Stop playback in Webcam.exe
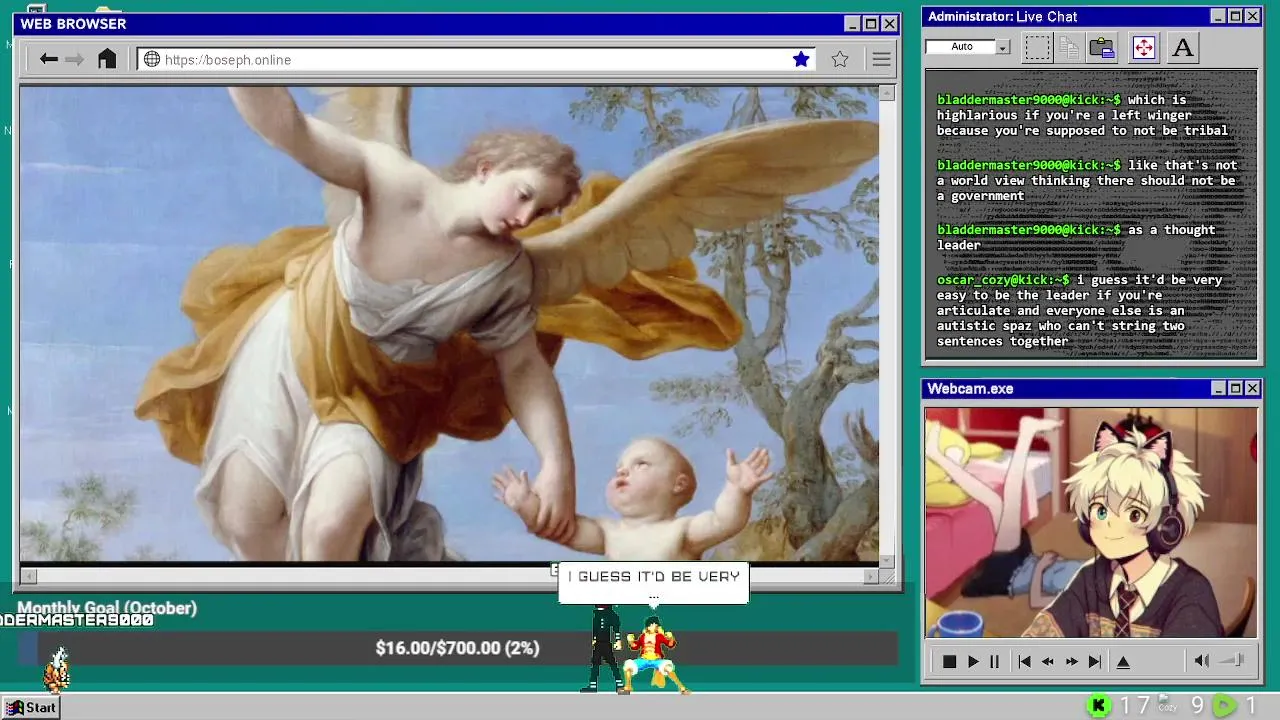 point(949,661)
